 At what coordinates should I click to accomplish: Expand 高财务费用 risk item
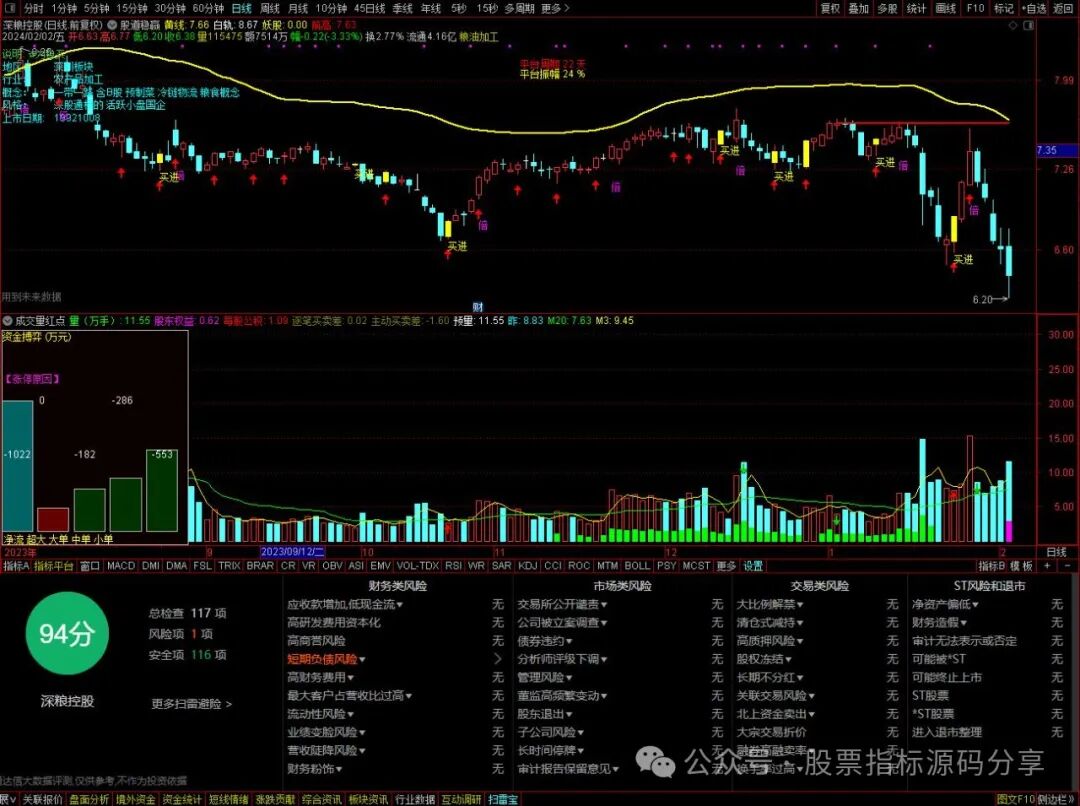point(320,677)
